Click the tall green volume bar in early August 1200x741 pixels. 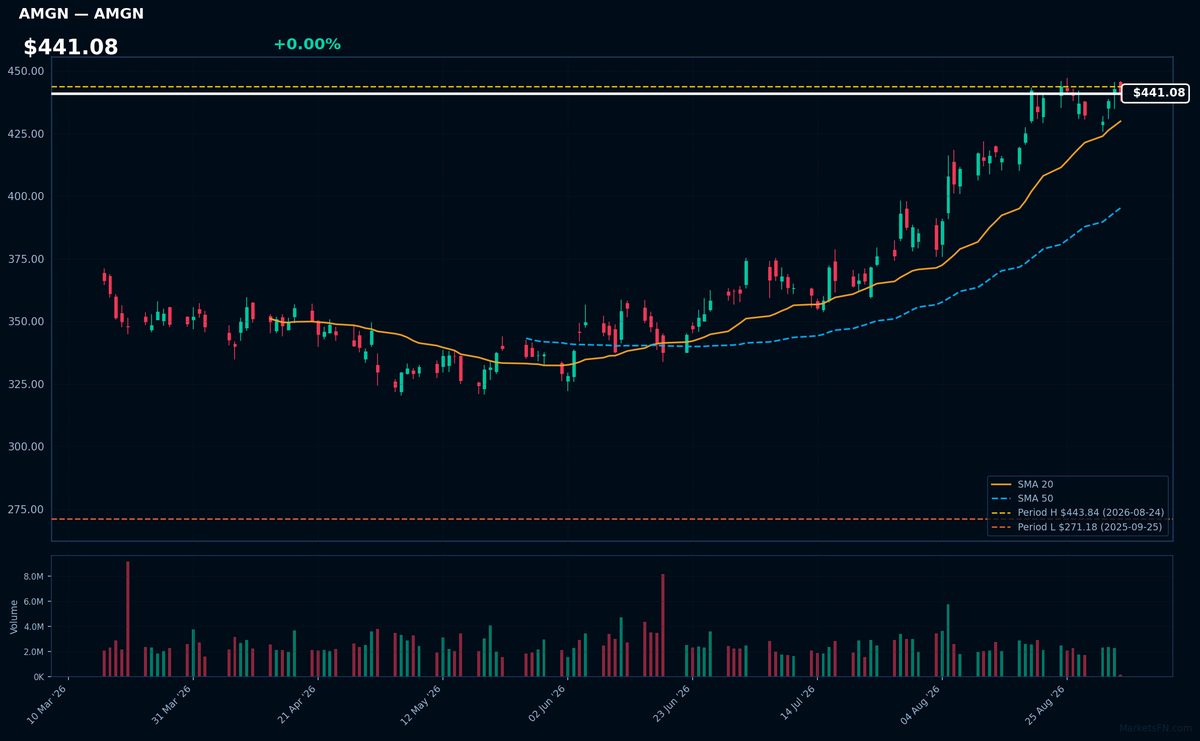pos(948,640)
